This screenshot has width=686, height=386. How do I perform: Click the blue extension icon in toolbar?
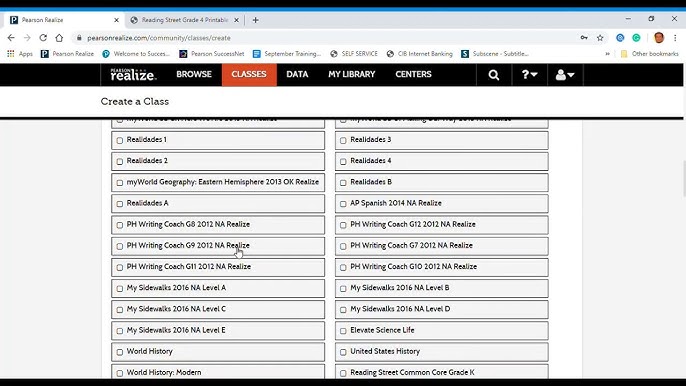[620, 38]
